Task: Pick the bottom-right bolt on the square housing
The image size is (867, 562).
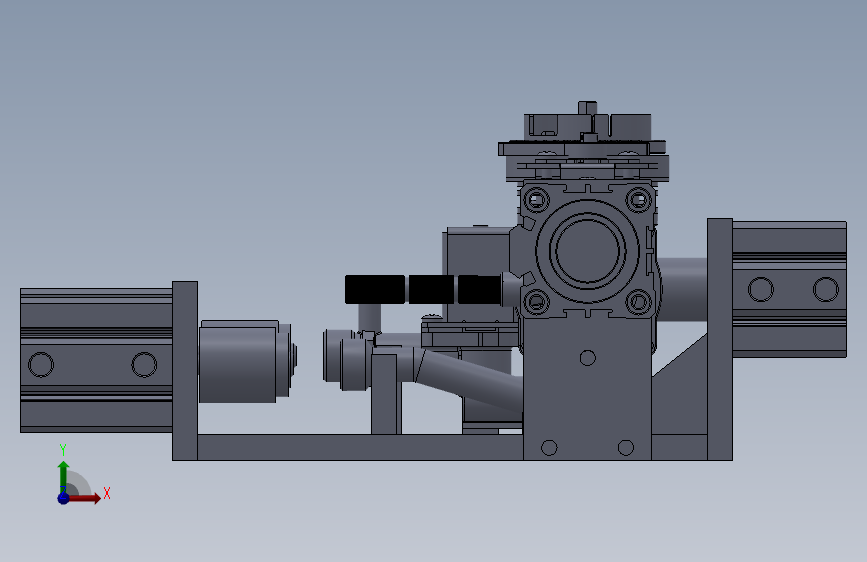Action: coord(639,301)
